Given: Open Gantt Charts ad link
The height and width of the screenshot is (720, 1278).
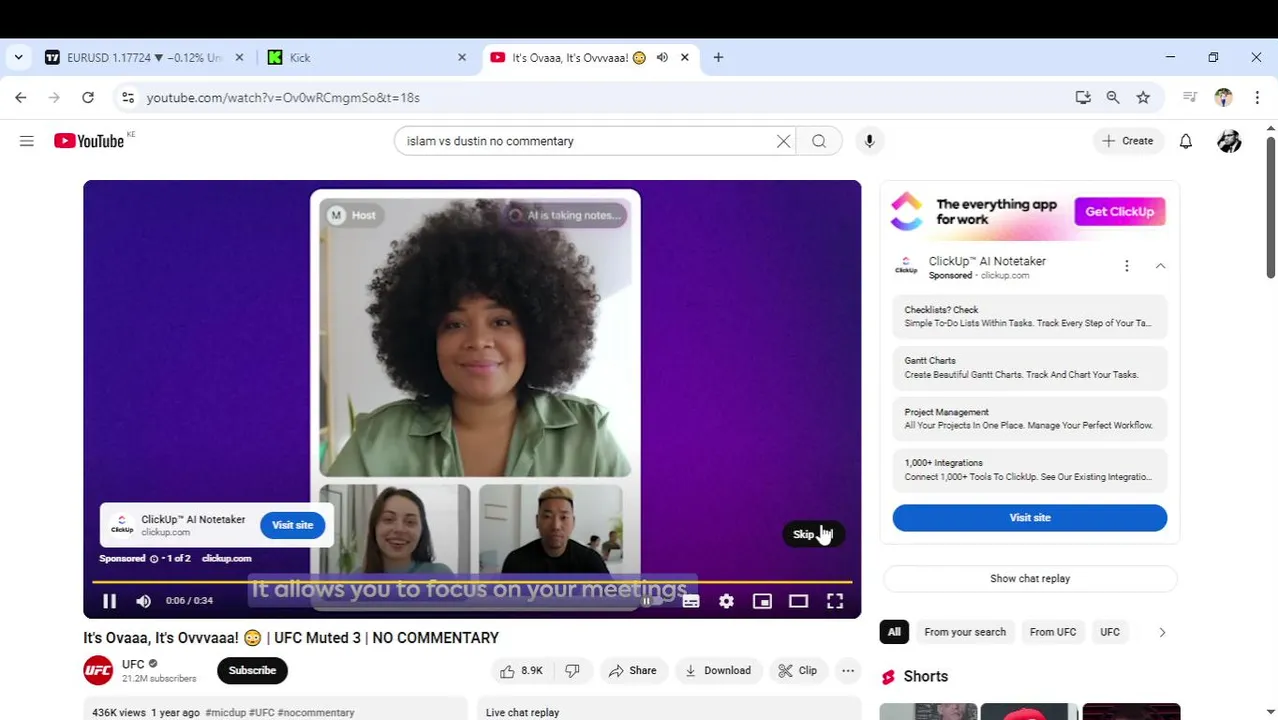Looking at the screenshot, I should click(x=1029, y=367).
